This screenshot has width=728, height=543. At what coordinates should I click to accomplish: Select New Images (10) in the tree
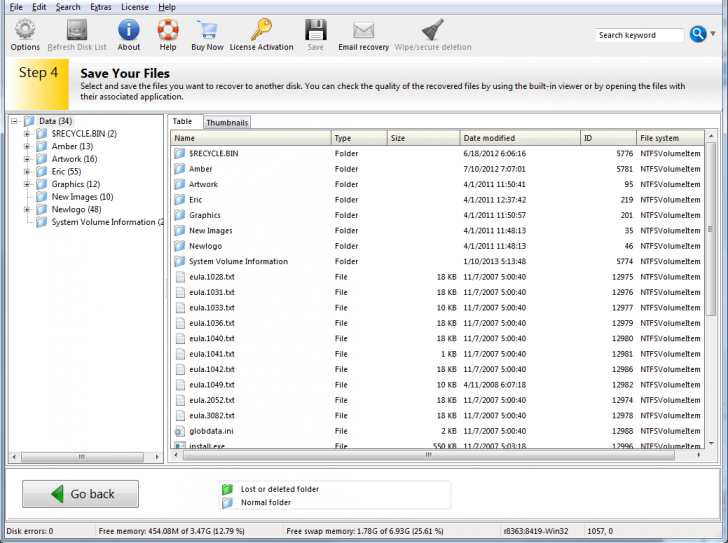[82, 197]
